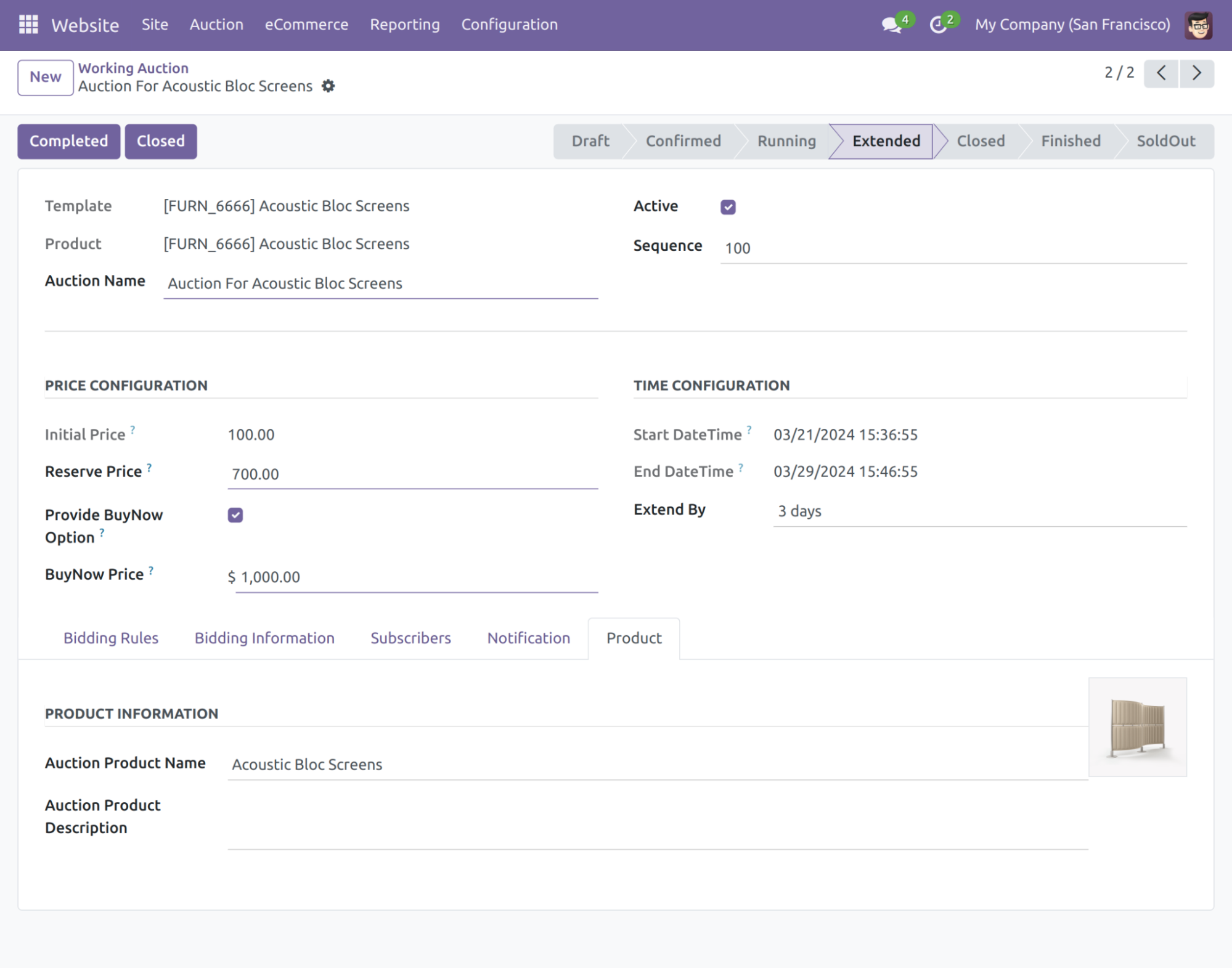Toggle Provide BuyNow Option checkbox

tap(235, 515)
